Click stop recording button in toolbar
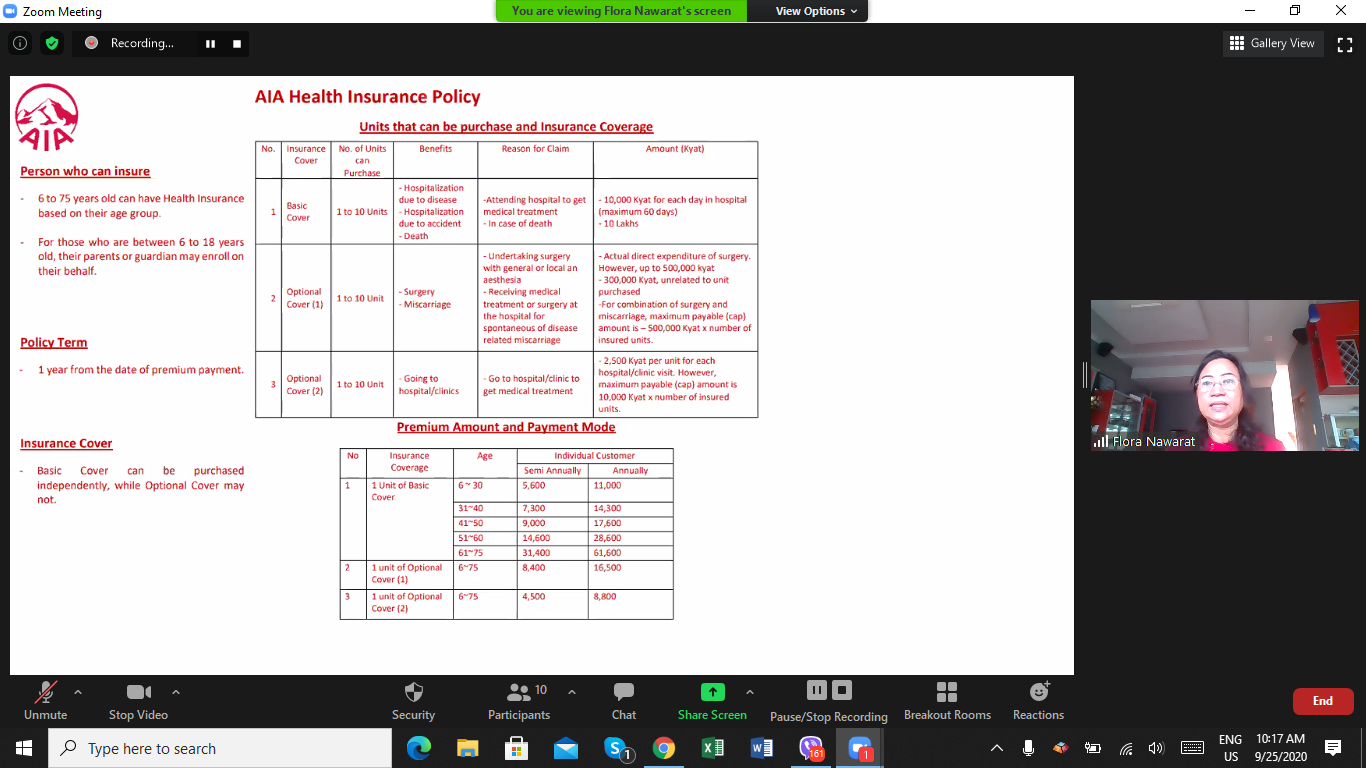Image resolution: width=1366 pixels, height=768 pixels. pos(842,690)
